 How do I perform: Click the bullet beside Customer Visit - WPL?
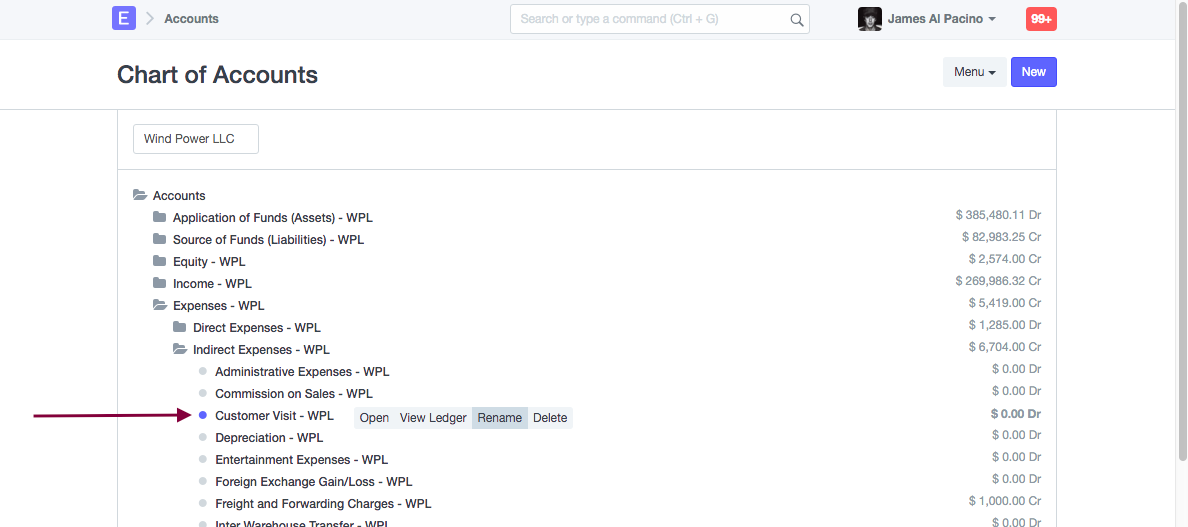203,416
